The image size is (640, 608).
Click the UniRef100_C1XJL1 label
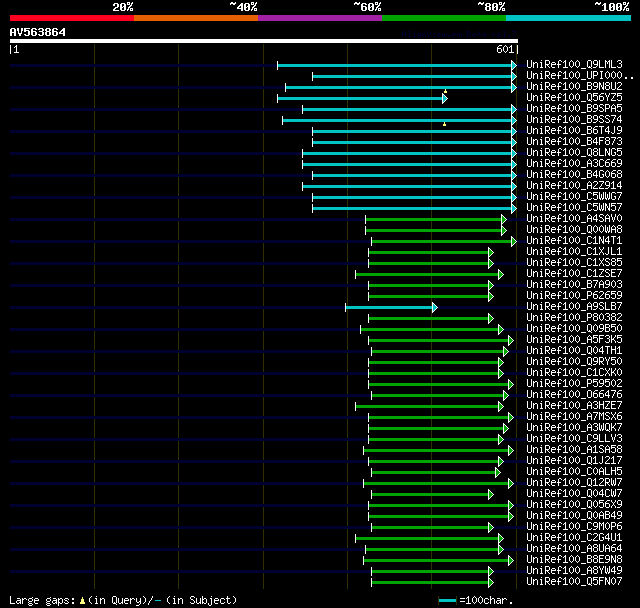tap(574, 252)
